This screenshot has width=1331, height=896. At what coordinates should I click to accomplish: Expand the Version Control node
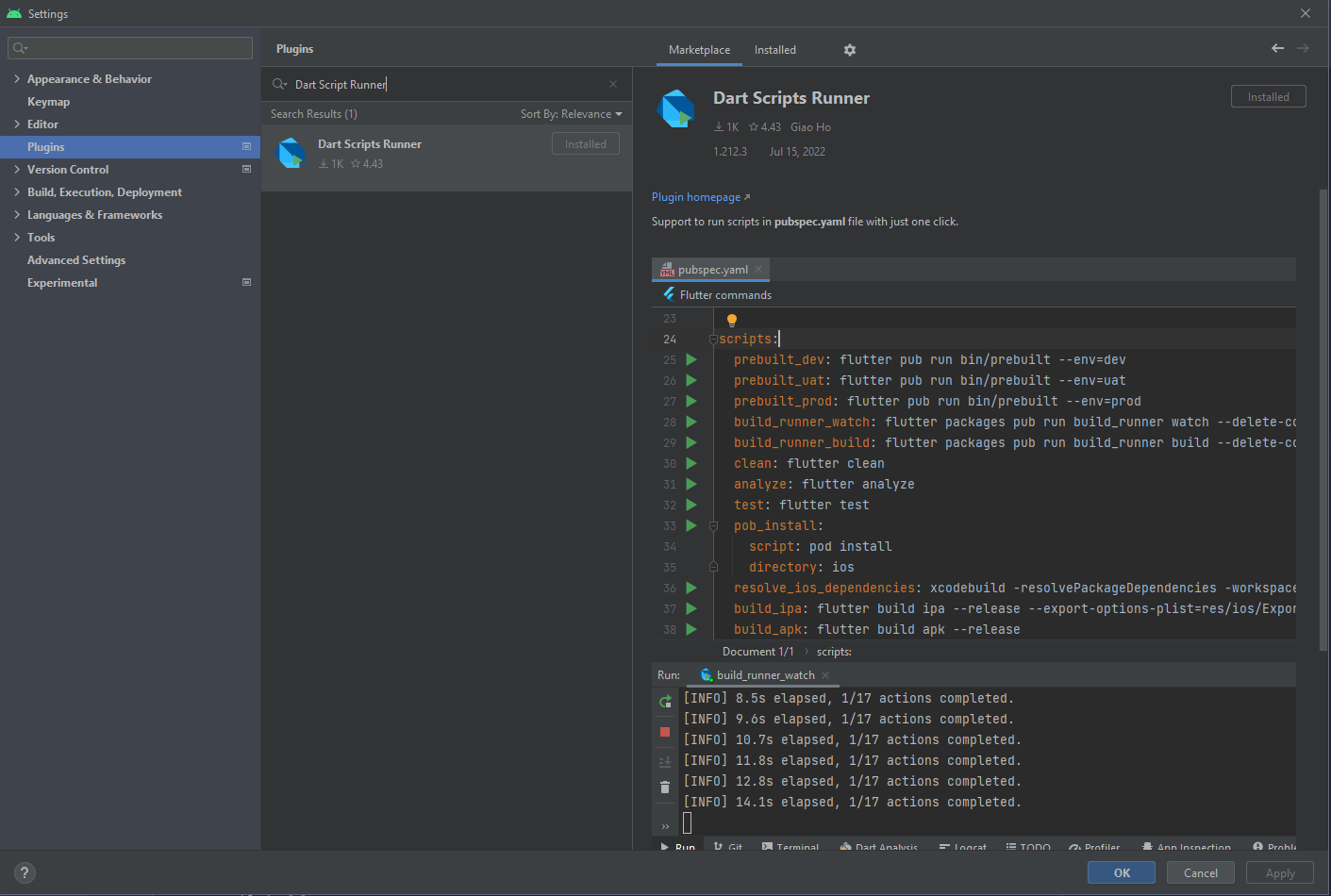[17, 169]
